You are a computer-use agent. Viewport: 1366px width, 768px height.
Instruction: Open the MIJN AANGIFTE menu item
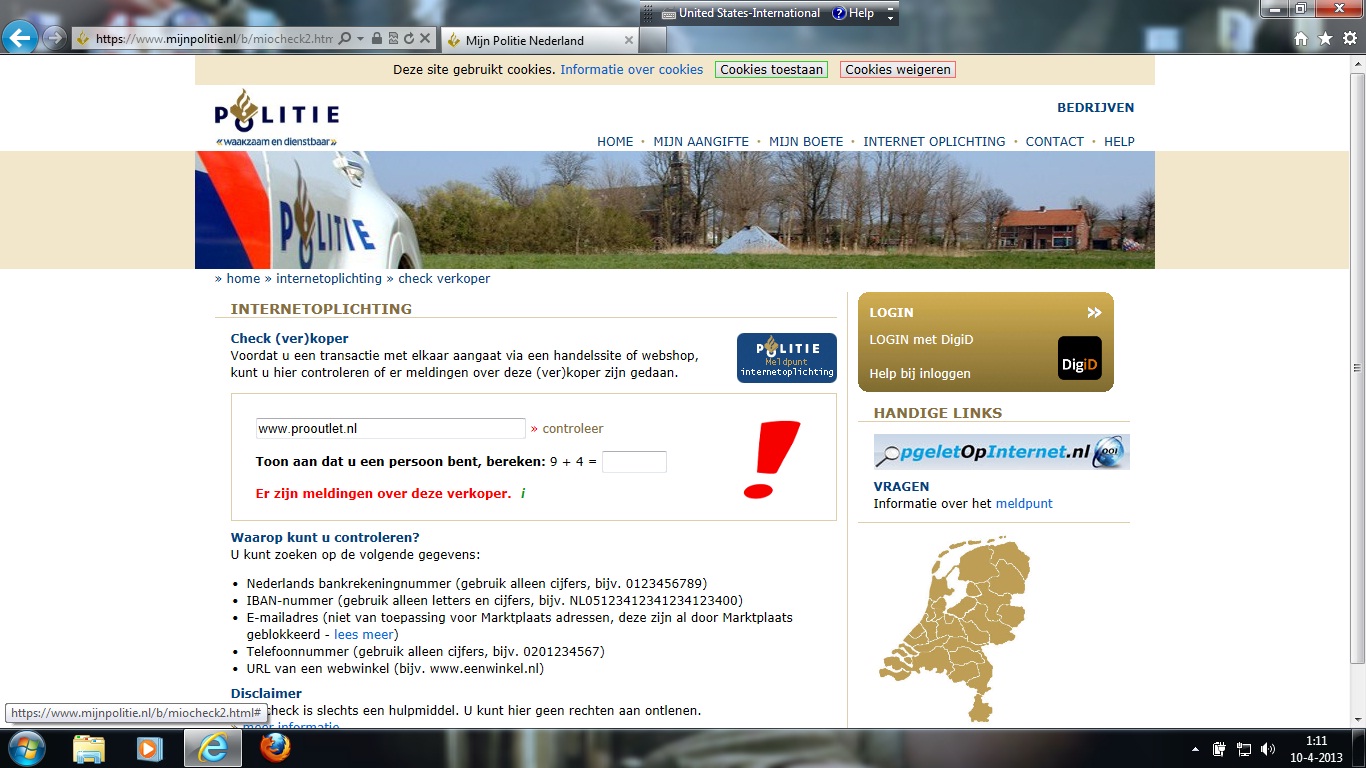(x=701, y=142)
